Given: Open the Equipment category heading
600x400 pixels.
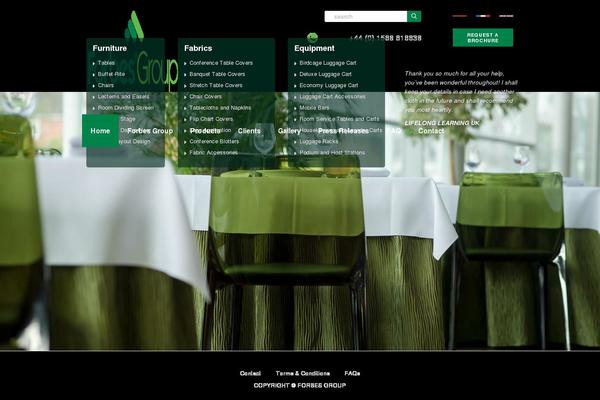Looking at the screenshot, I should coord(315,48).
